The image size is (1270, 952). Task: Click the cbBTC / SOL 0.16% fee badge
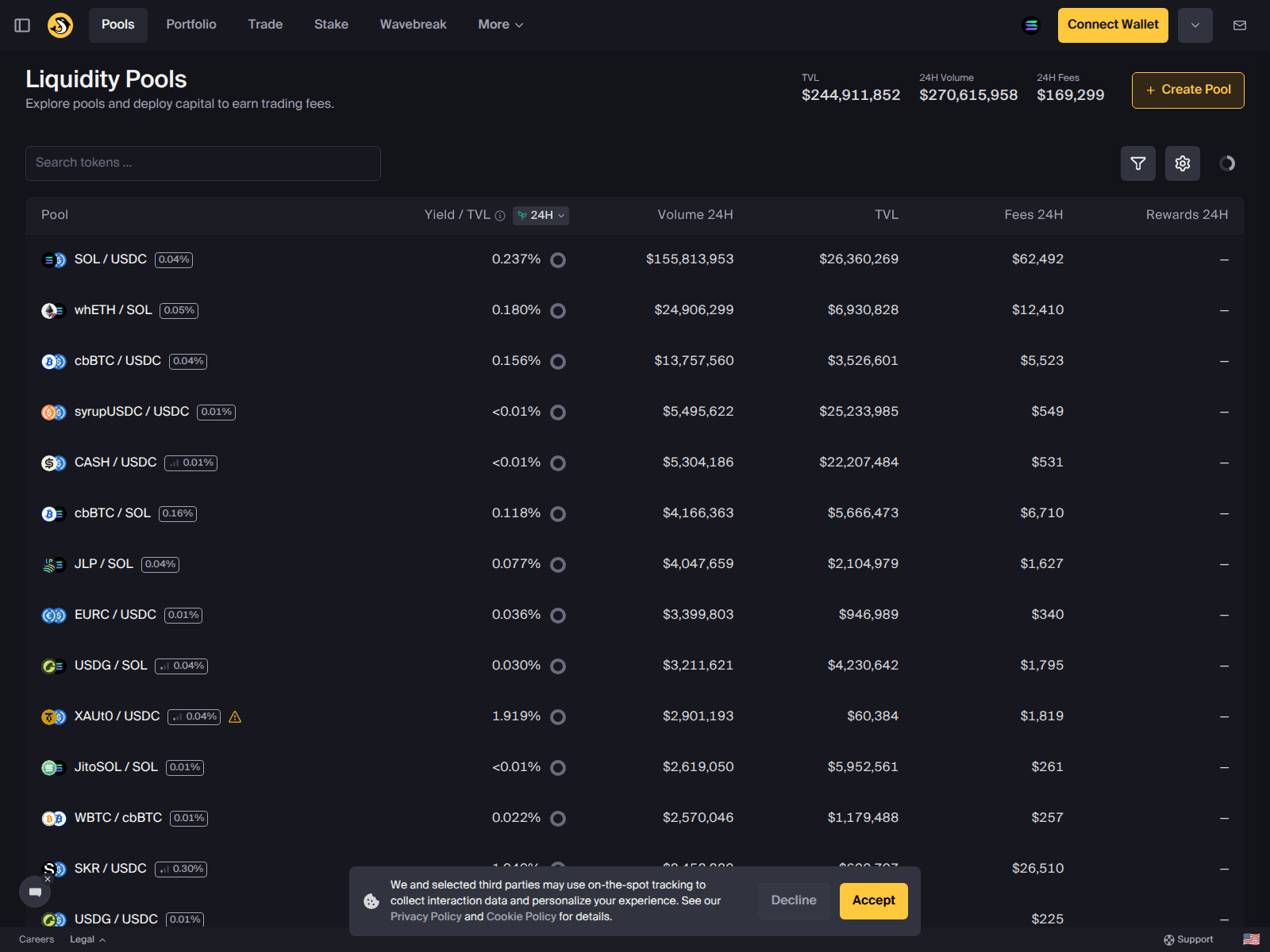coord(178,514)
